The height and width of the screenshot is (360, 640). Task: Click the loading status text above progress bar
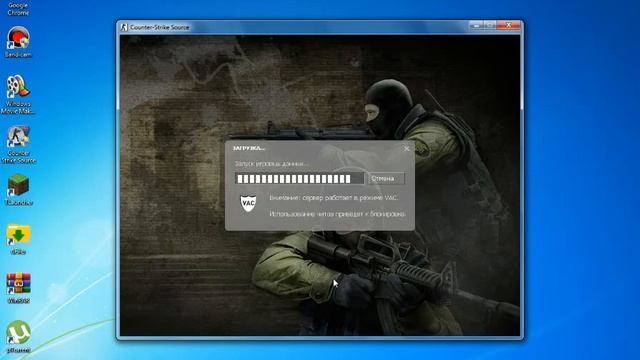tap(271, 164)
